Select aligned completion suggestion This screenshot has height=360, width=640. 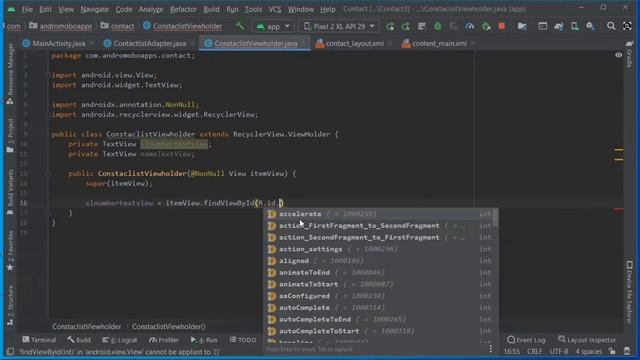(380, 261)
